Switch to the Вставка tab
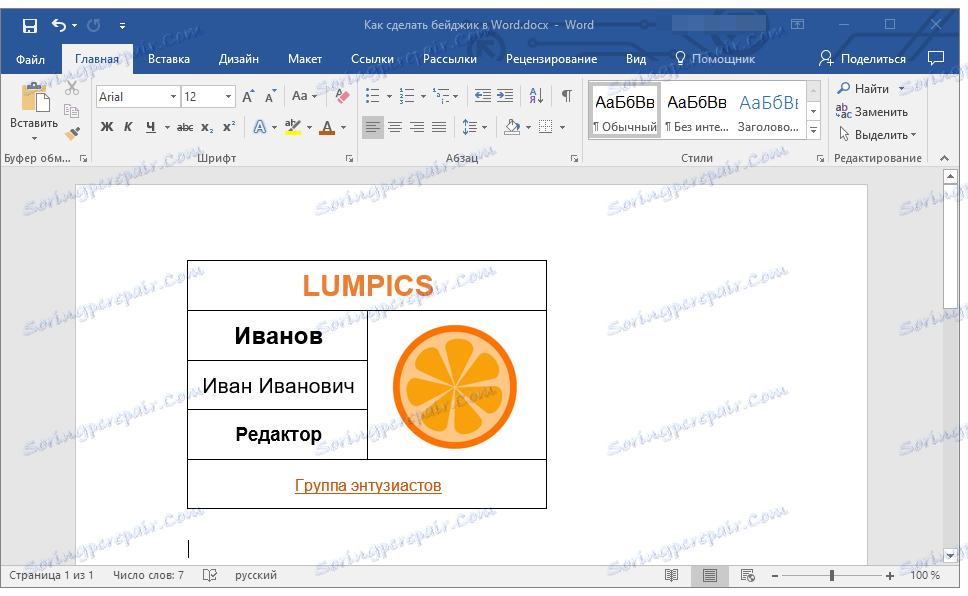 (x=169, y=59)
